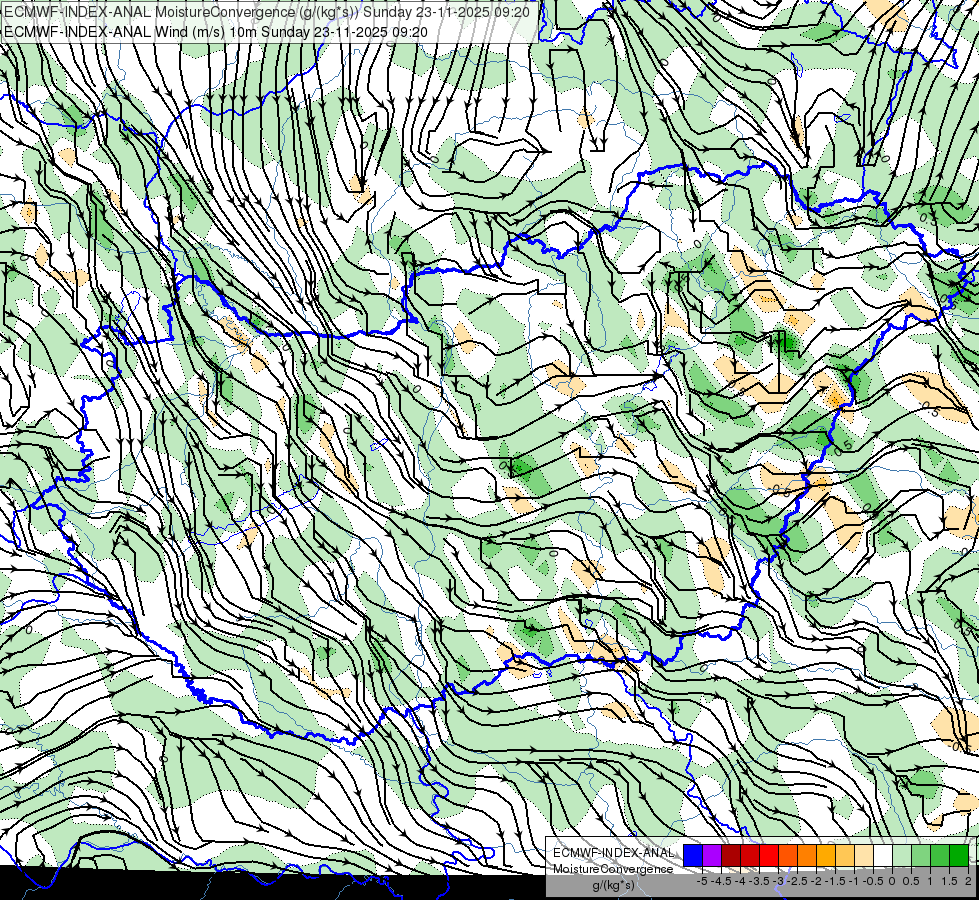This screenshot has height=900, width=979.
Task: Click the legend swatch between -2 and -1.5
Action: point(826,856)
